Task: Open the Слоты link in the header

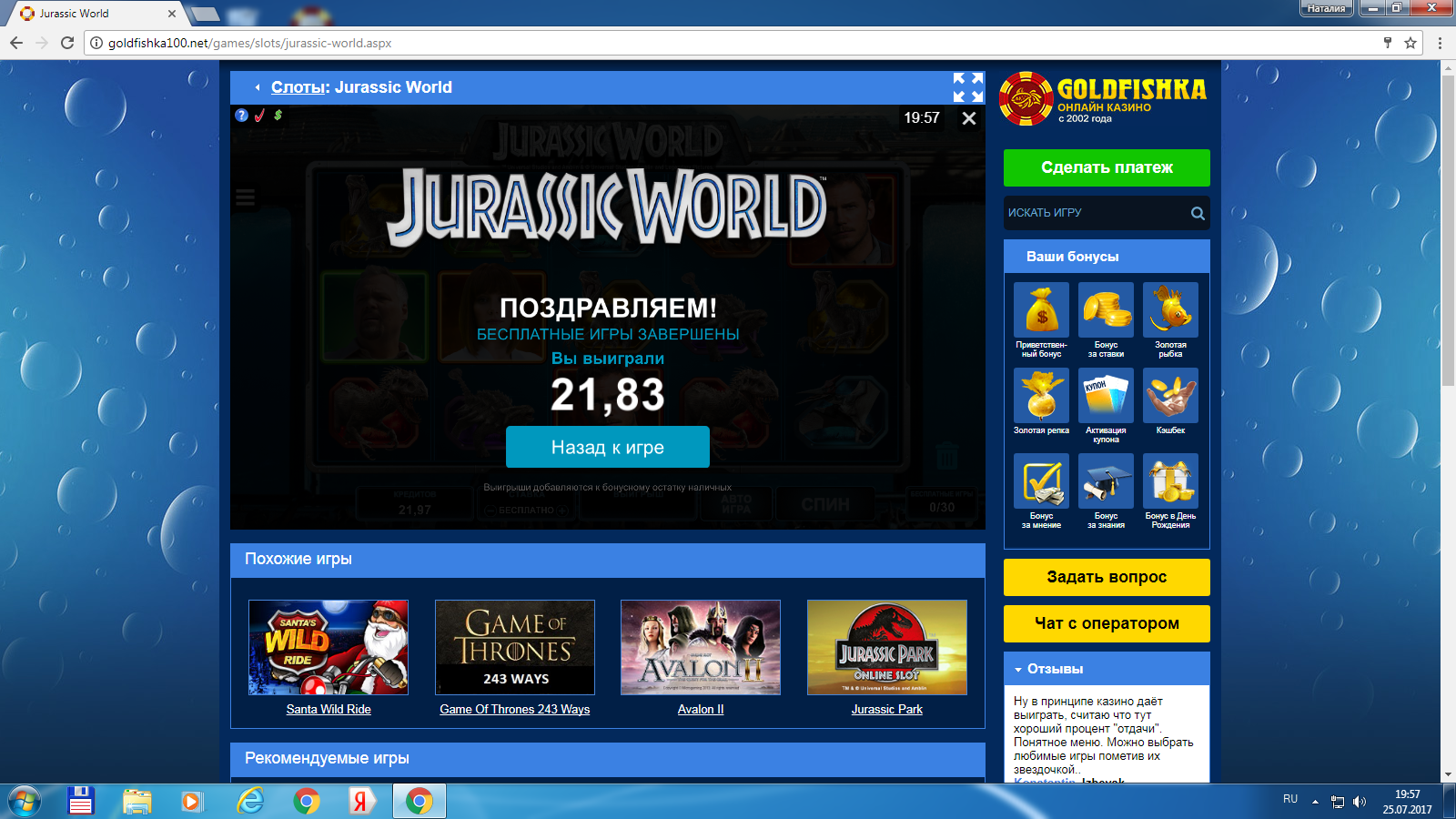Action: (298, 87)
